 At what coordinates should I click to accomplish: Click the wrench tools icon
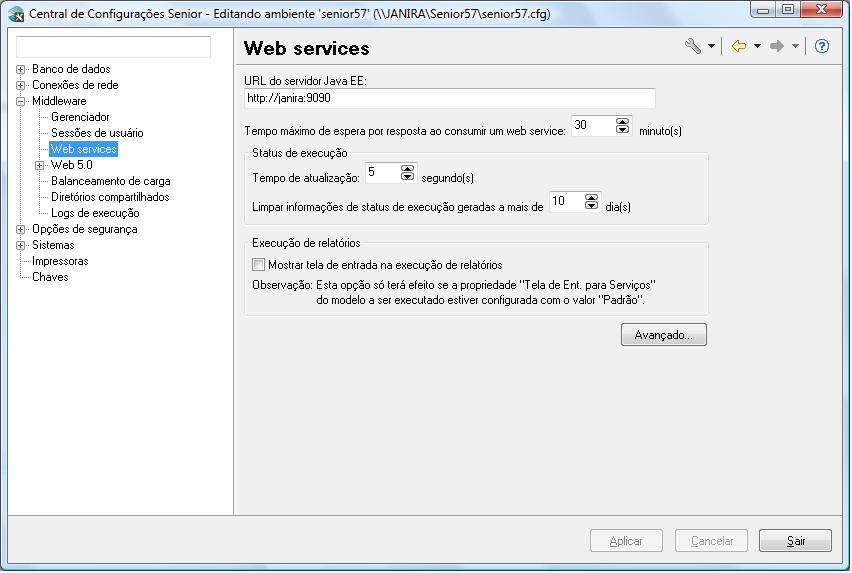click(692, 46)
